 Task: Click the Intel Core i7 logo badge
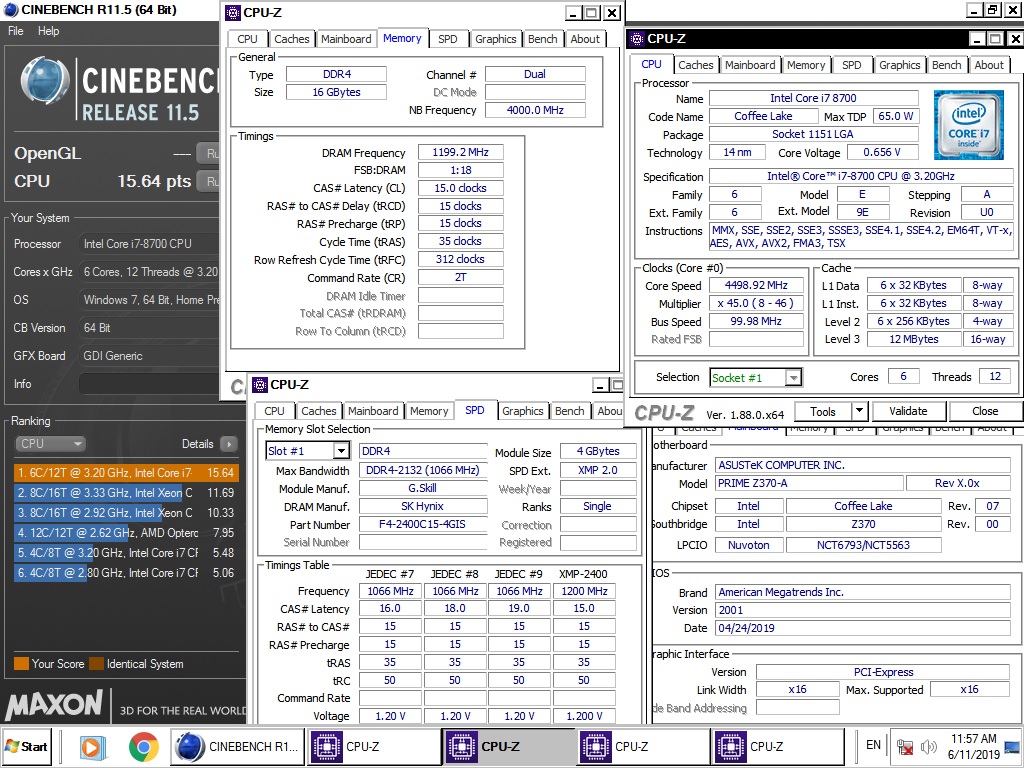(968, 125)
